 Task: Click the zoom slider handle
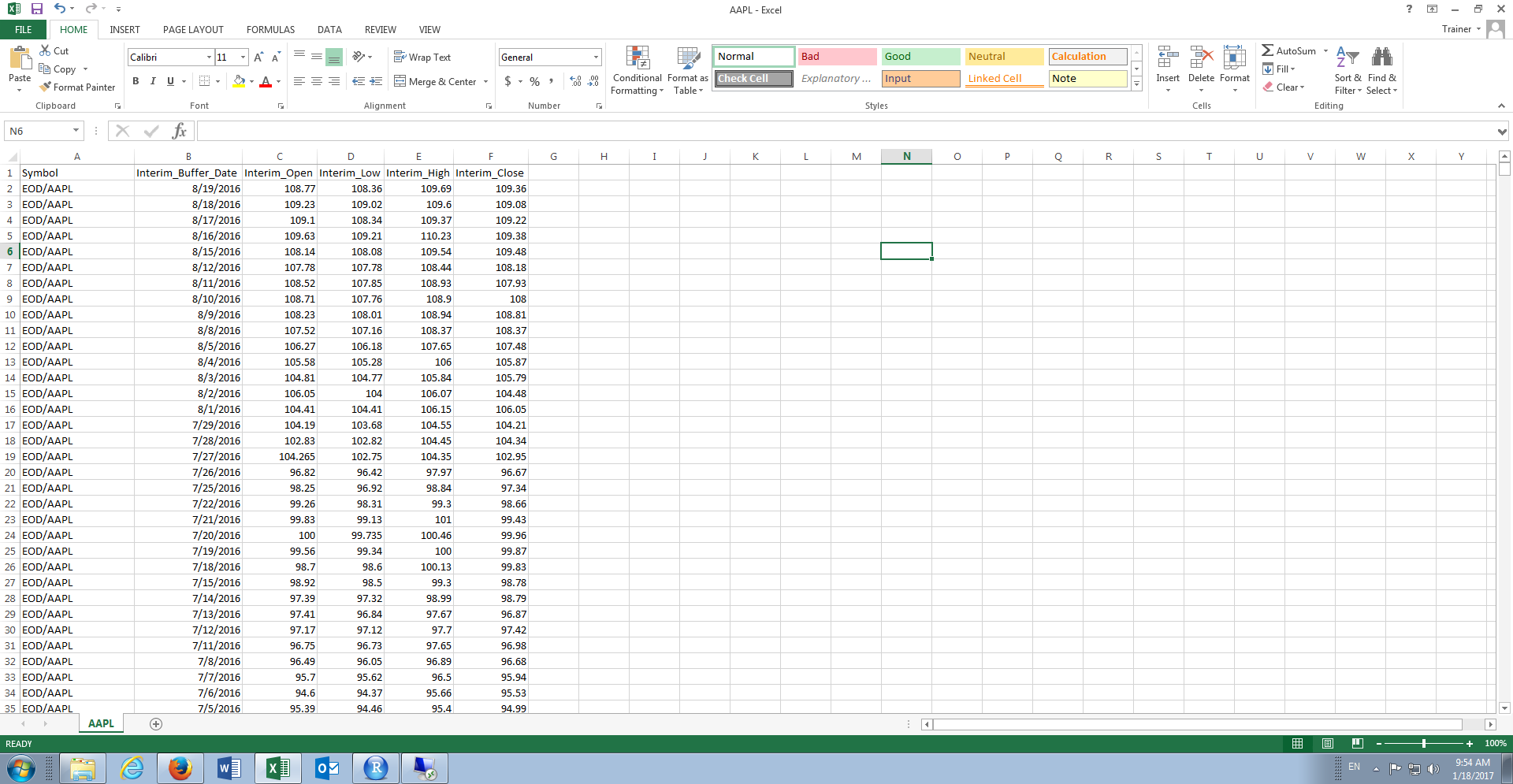pyautogui.click(x=1423, y=744)
